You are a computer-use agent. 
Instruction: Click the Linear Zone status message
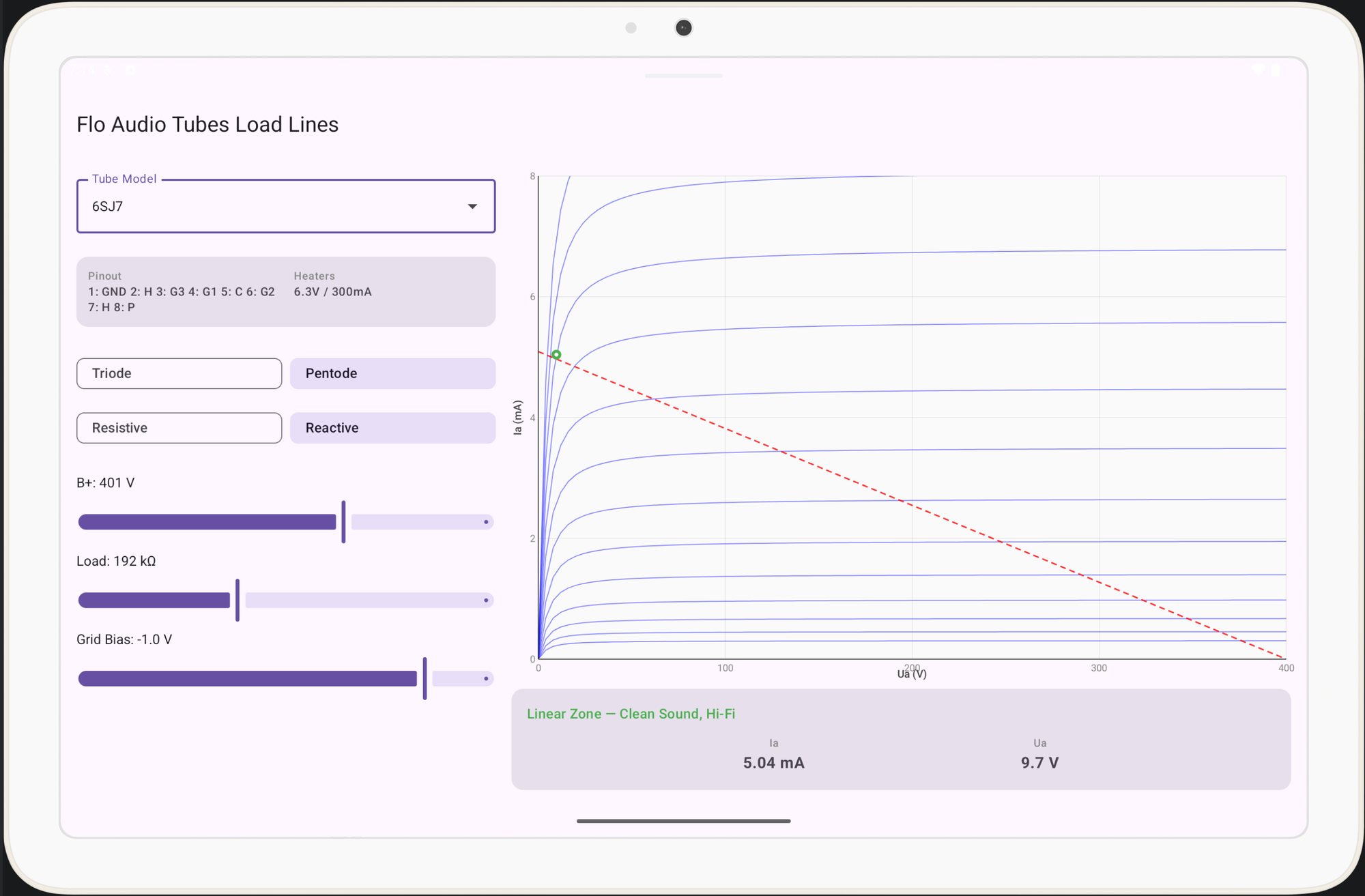coord(631,714)
